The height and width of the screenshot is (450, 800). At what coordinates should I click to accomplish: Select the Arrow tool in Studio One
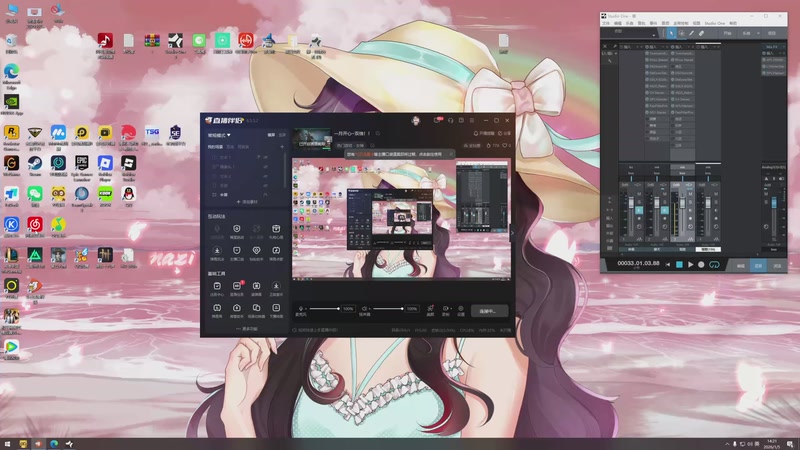pyautogui.click(x=671, y=33)
